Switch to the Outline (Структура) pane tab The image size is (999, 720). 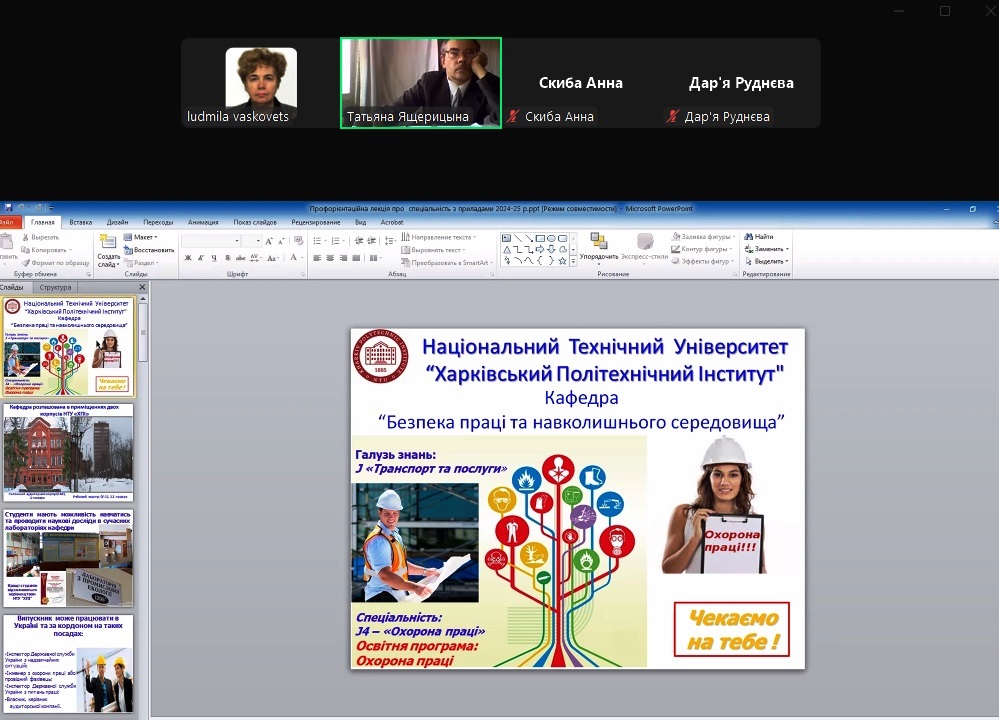click(55, 287)
